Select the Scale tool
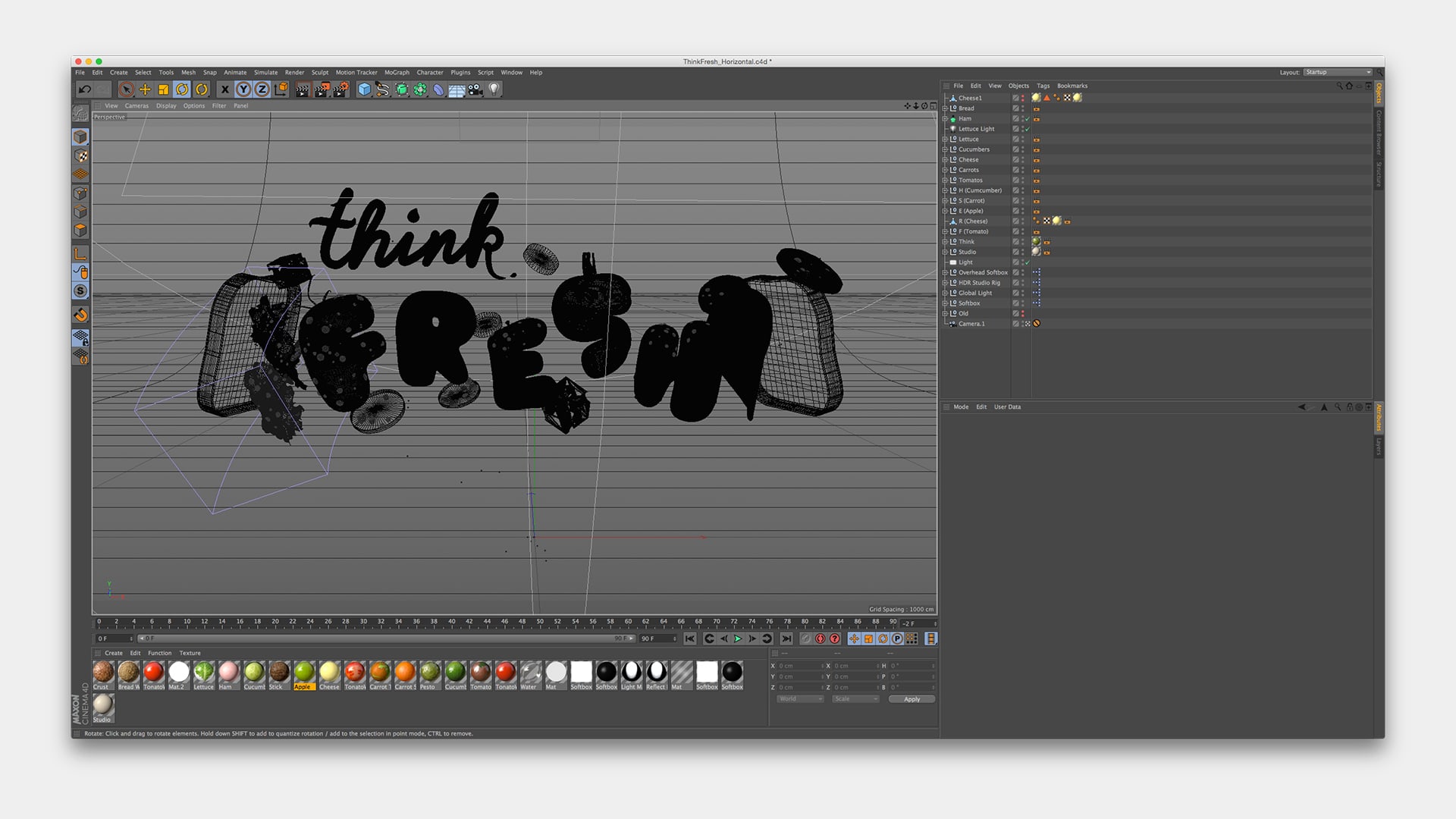1456x819 pixels. click(163, 89)
